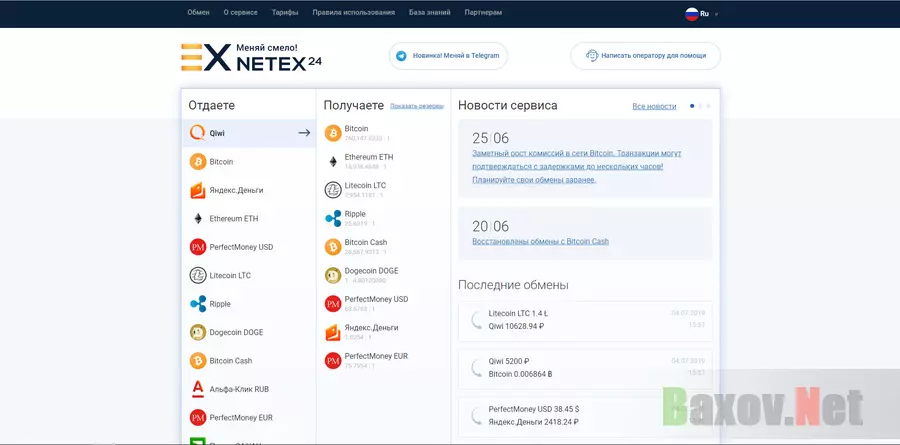Click the Ethereum ETH label under Получаете
This screenshot has height=445, width=900.
click(369, 157)
